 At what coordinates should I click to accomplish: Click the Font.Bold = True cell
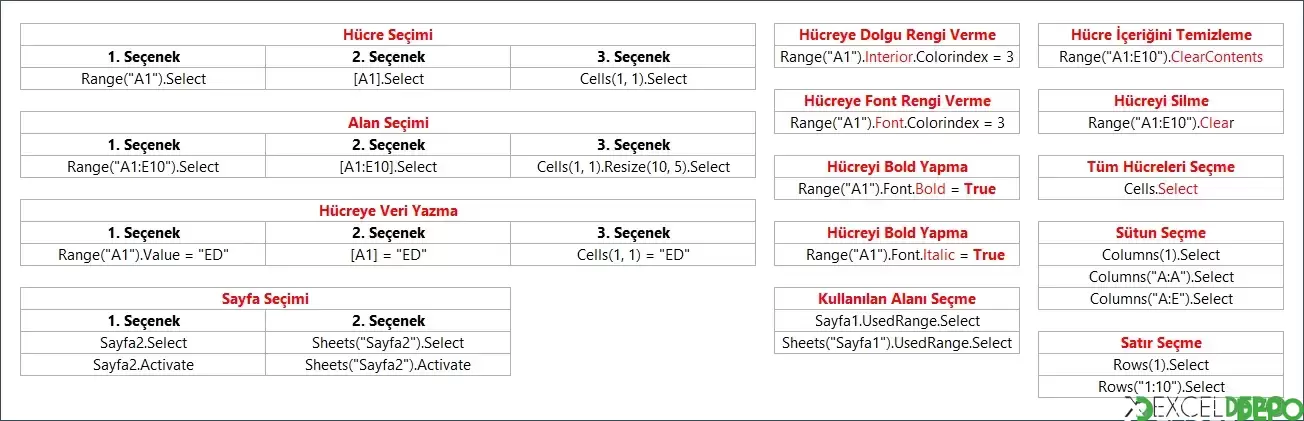pyautogui.click(x=897, y=189)
